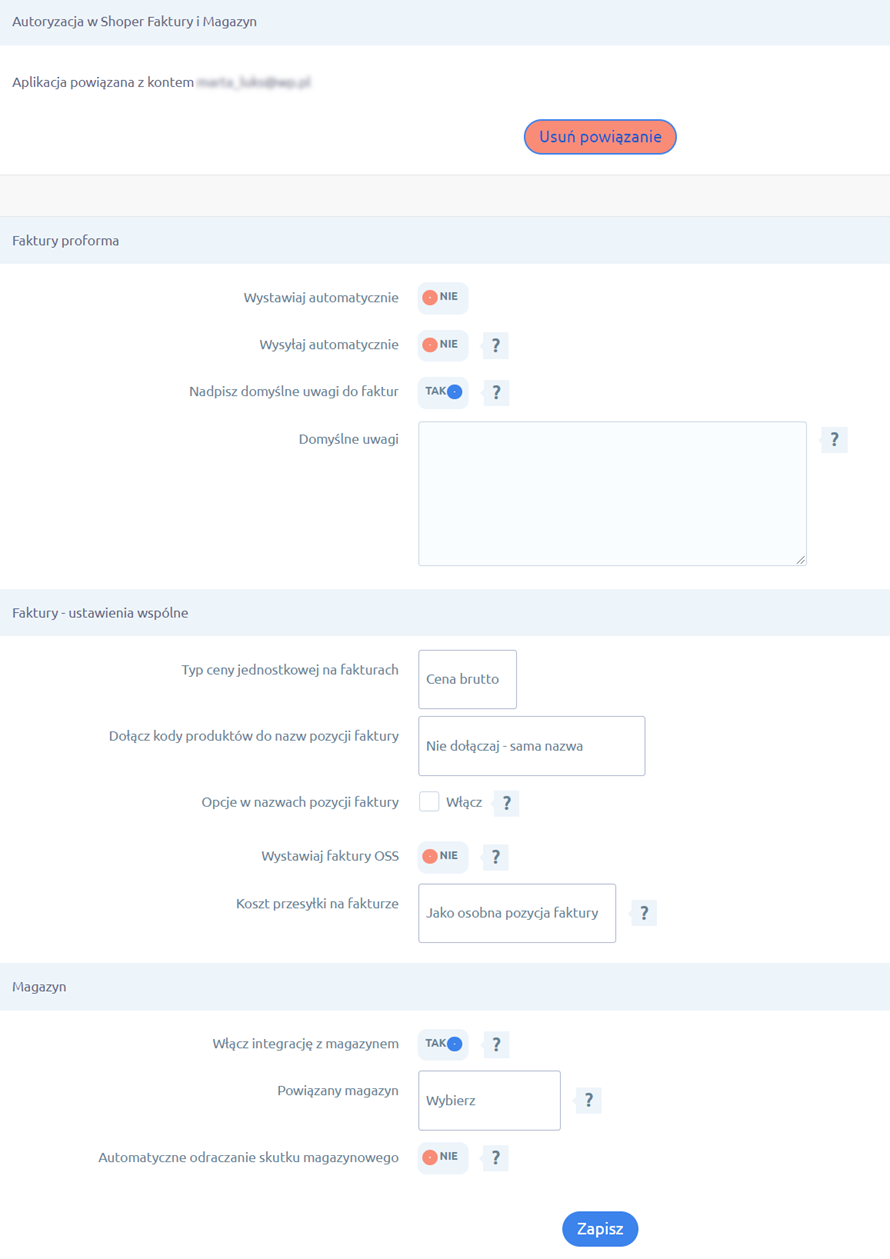Click help icon next to Wysyłaj automatycznie
Viewport: 890px width, 1259px height.
coord(496,346)
